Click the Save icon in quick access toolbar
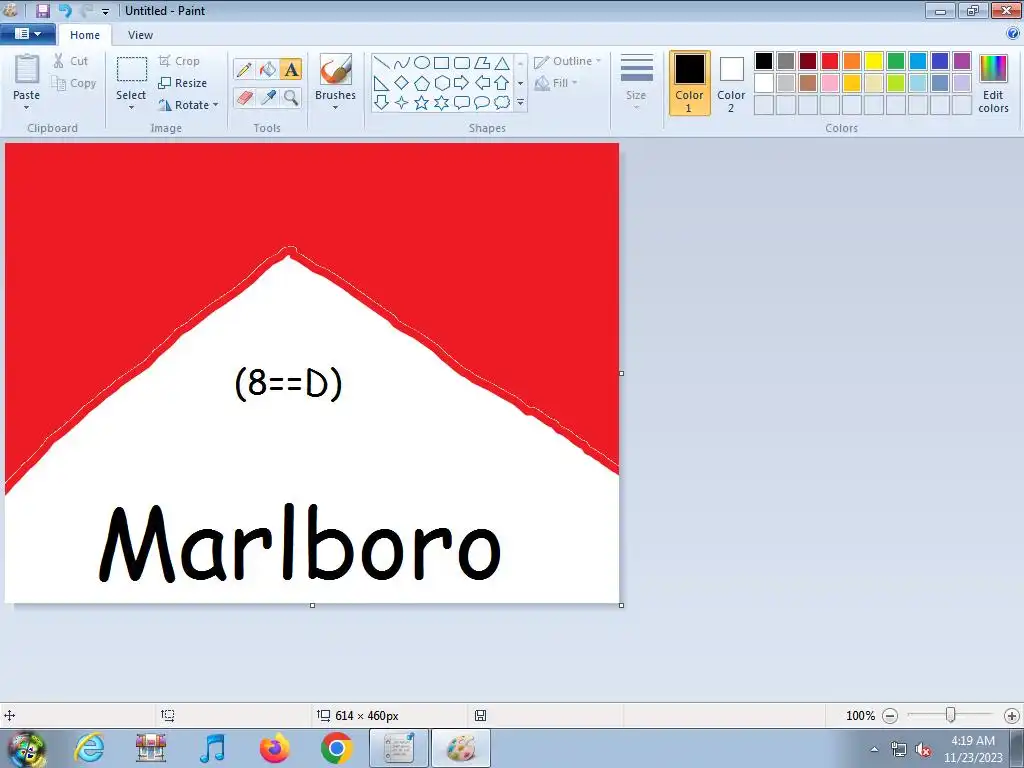This screenshot has height=768, width=1024. click(x=42, y=10)
